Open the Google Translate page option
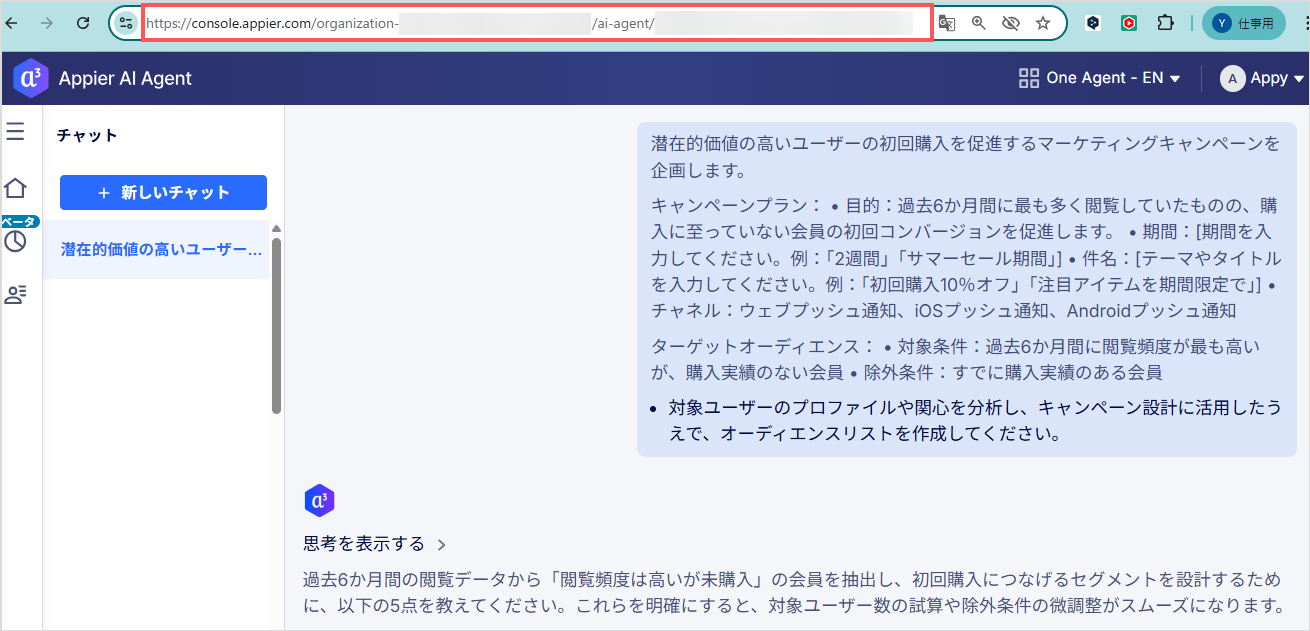Viewport: 1310px width, 631px height. [946, 23]
